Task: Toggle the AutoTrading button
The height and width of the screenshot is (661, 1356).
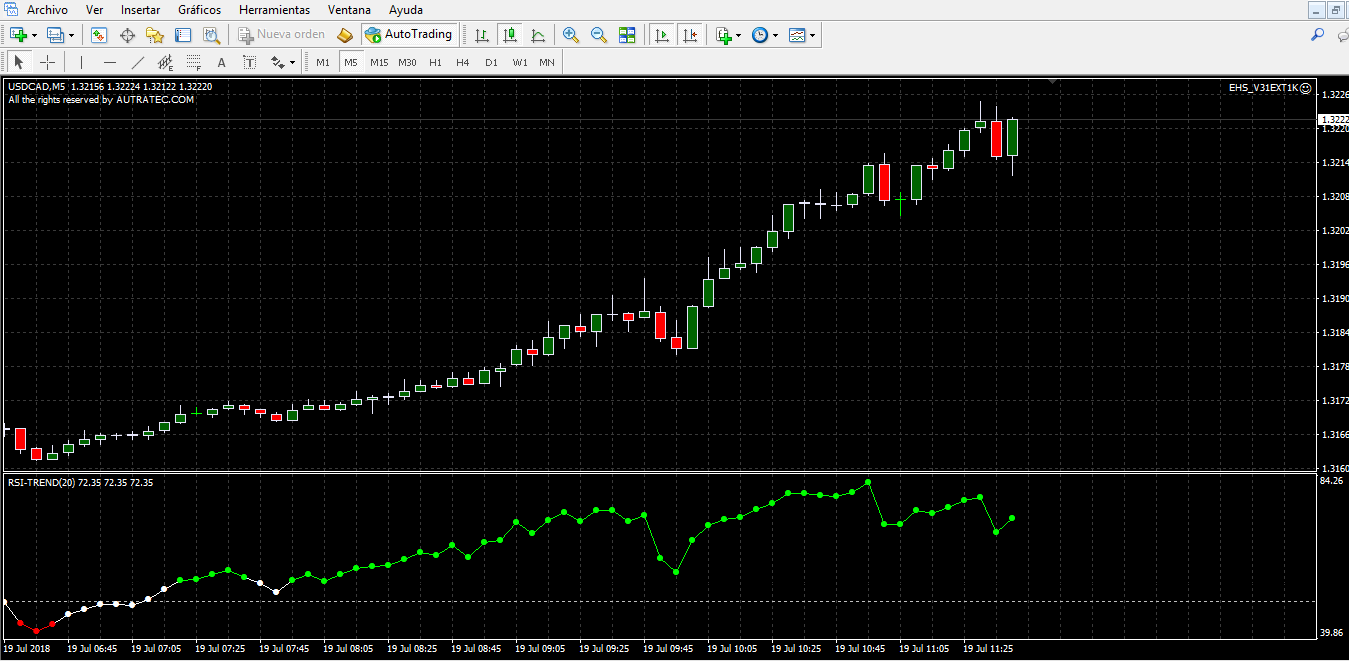Action: pos(410,35)
